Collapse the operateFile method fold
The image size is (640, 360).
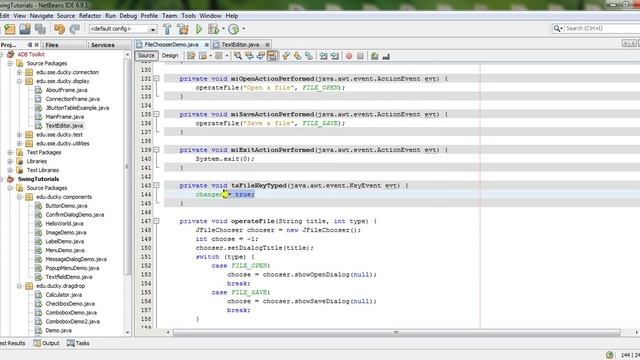click(156, 221)
